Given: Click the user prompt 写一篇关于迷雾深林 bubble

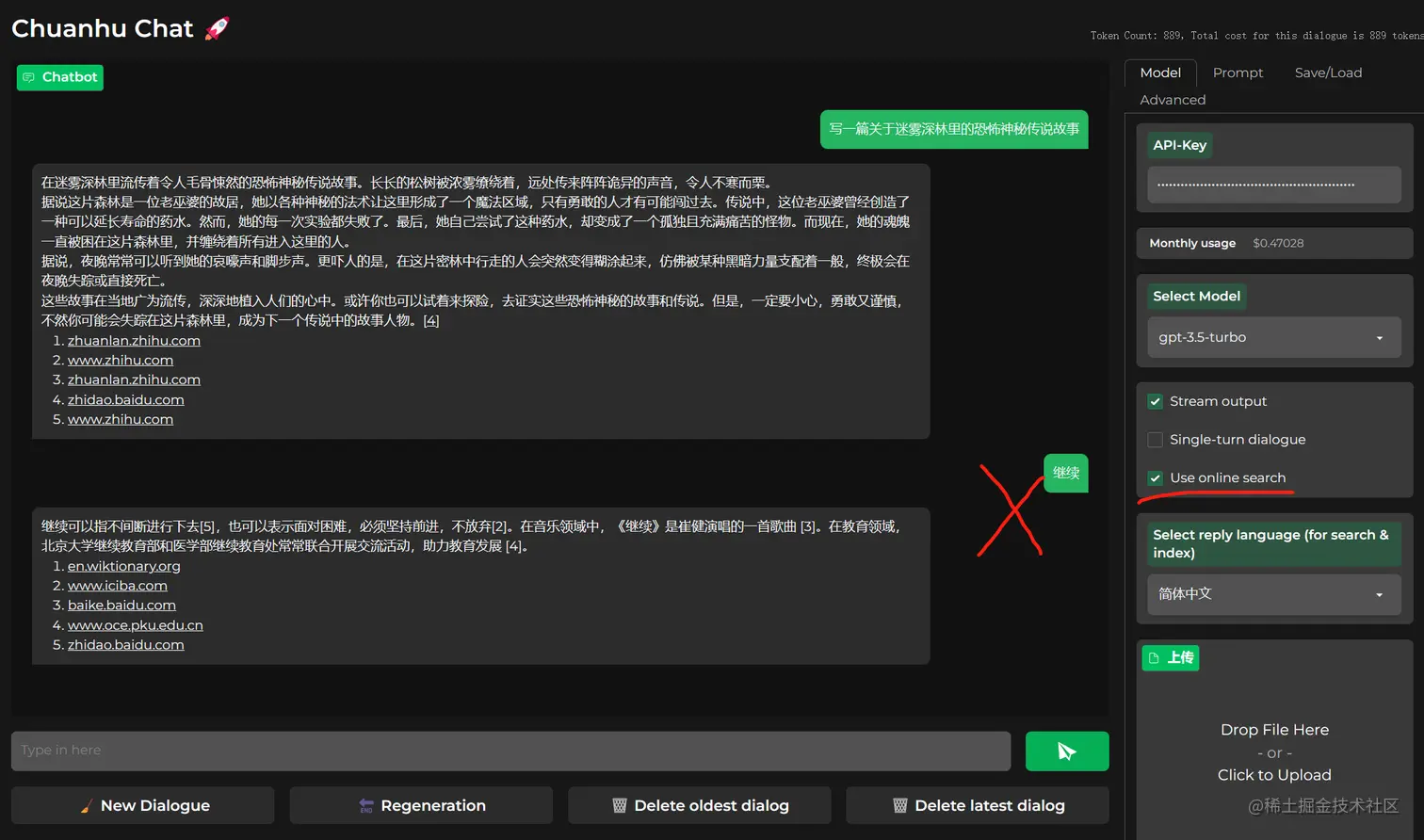Looking at the screenshot, I should (954, 129).
